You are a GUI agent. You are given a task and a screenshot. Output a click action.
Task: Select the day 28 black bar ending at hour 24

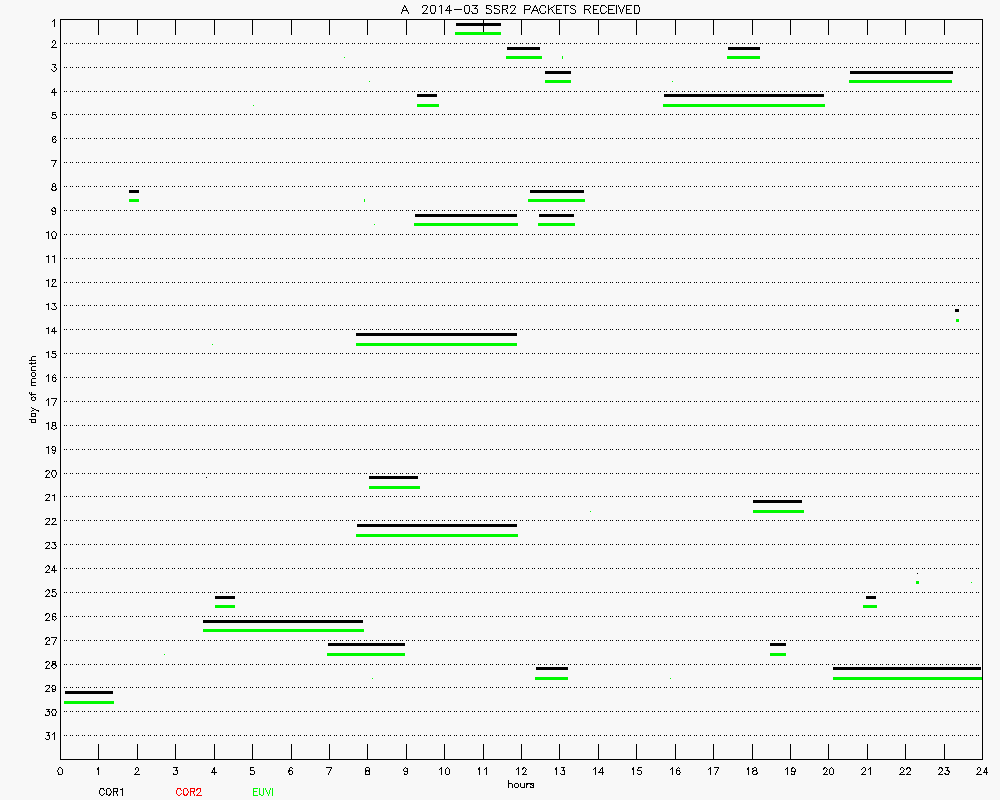(x=906, y=668)
